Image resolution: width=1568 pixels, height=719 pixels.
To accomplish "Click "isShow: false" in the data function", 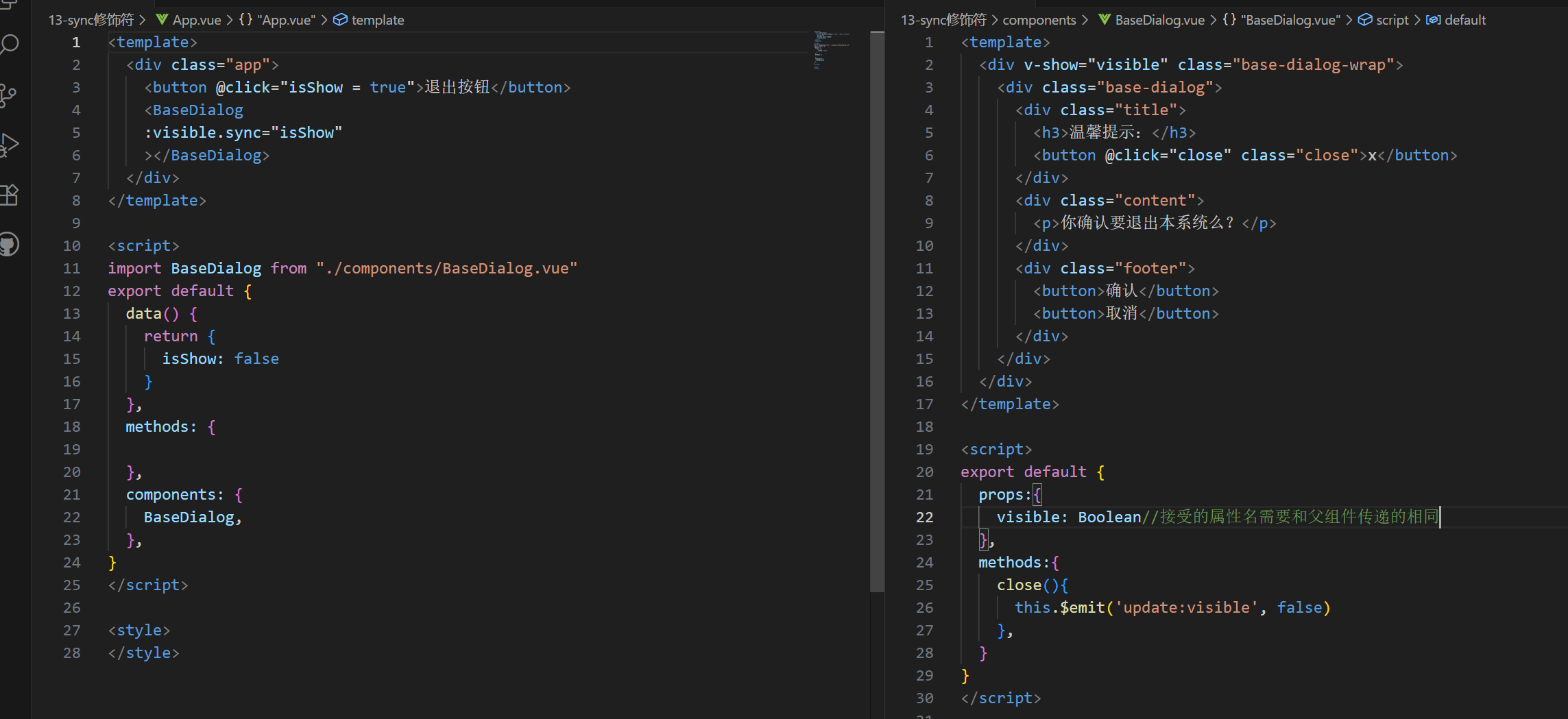I will (220, 359).
